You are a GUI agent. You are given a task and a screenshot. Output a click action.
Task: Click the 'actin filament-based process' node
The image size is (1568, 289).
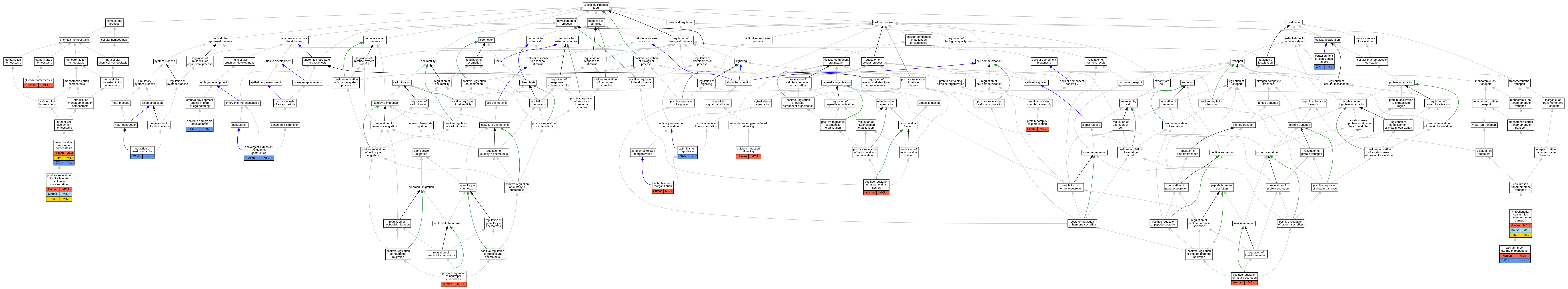[758, 40]
